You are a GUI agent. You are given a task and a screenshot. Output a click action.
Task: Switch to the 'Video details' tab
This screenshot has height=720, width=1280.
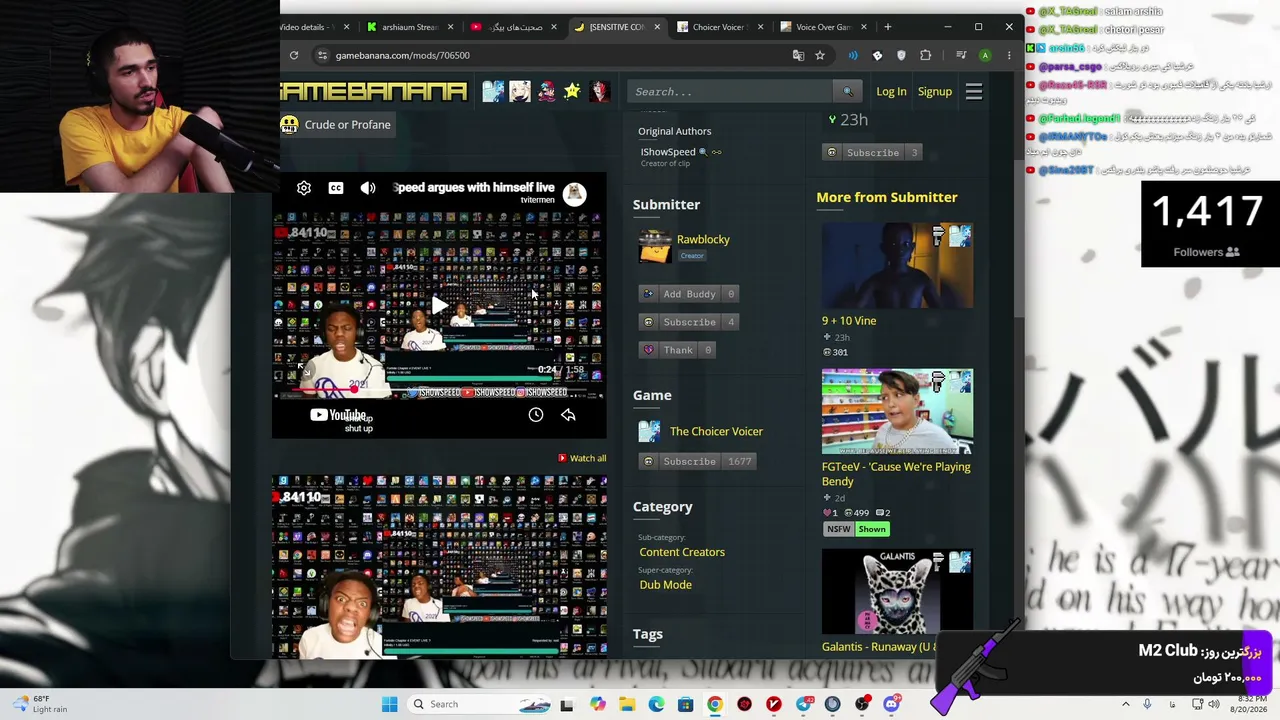pos(317,27)
